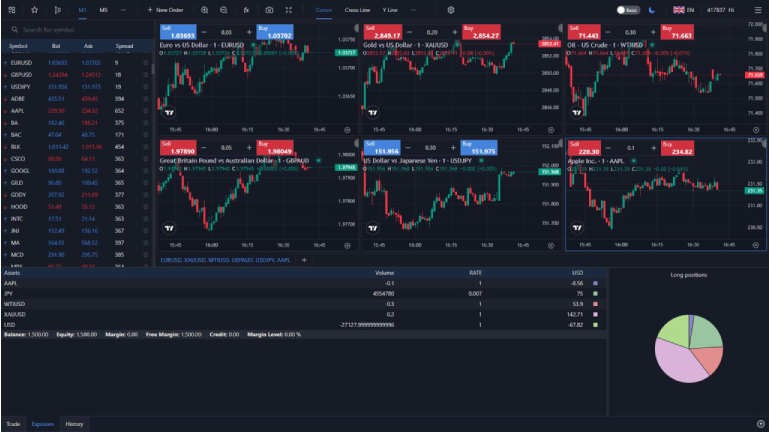Click the bottom-right panel add icon
This screenshot has width=769, height=432.
click(x=761, y=424)
